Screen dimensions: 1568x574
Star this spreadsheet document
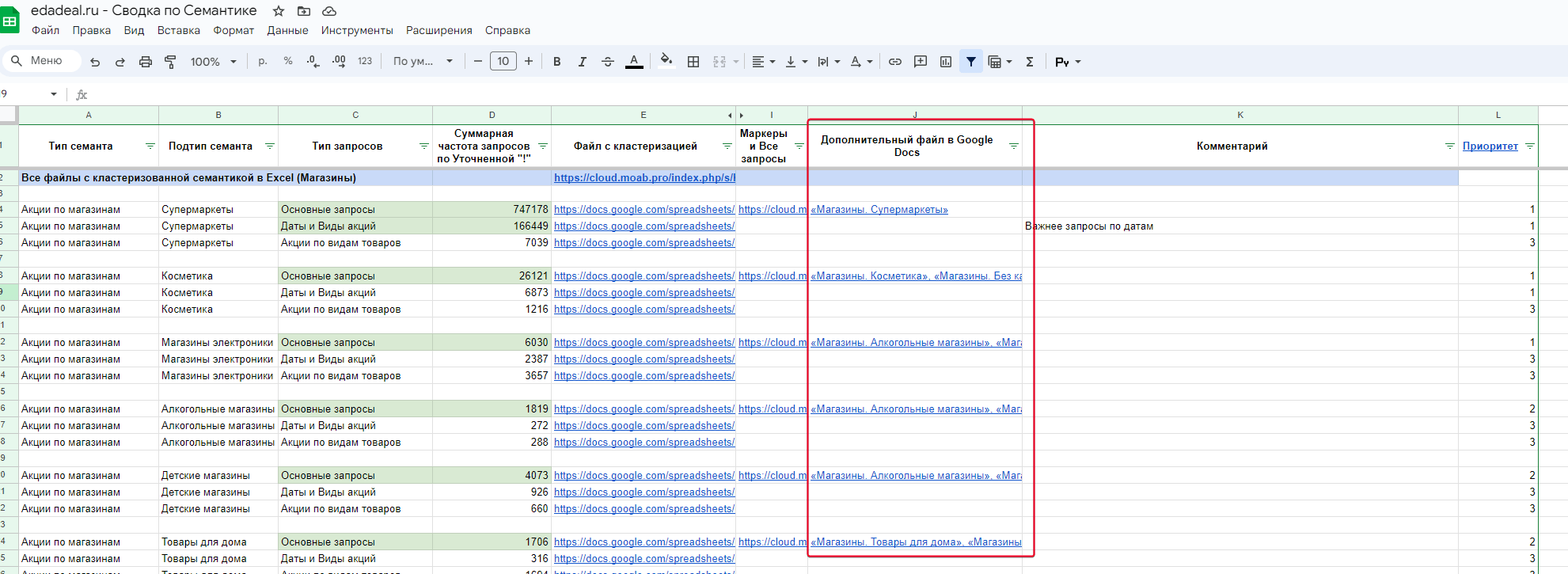tap(279, 11)
